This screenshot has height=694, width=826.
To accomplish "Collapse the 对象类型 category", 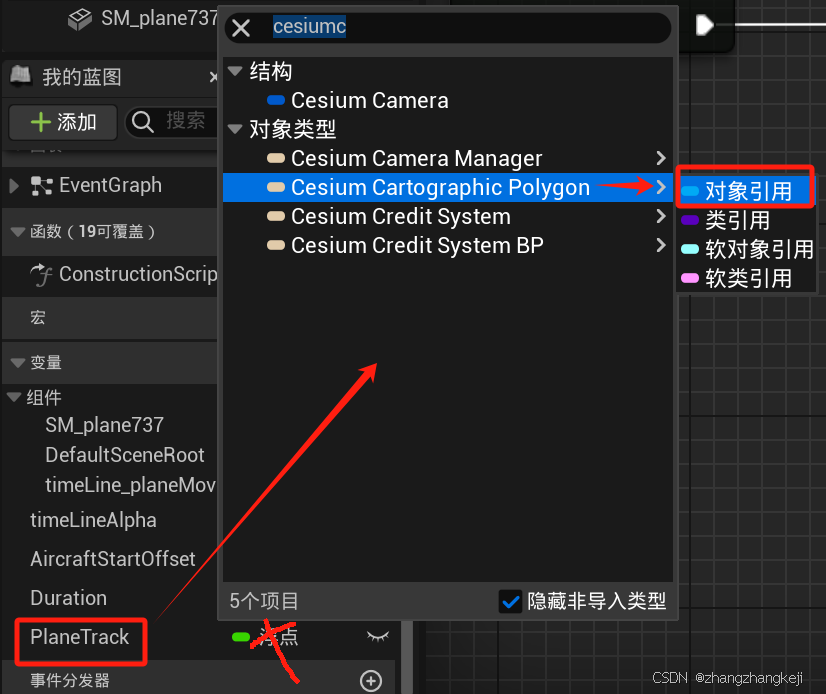I will (234, 129).
